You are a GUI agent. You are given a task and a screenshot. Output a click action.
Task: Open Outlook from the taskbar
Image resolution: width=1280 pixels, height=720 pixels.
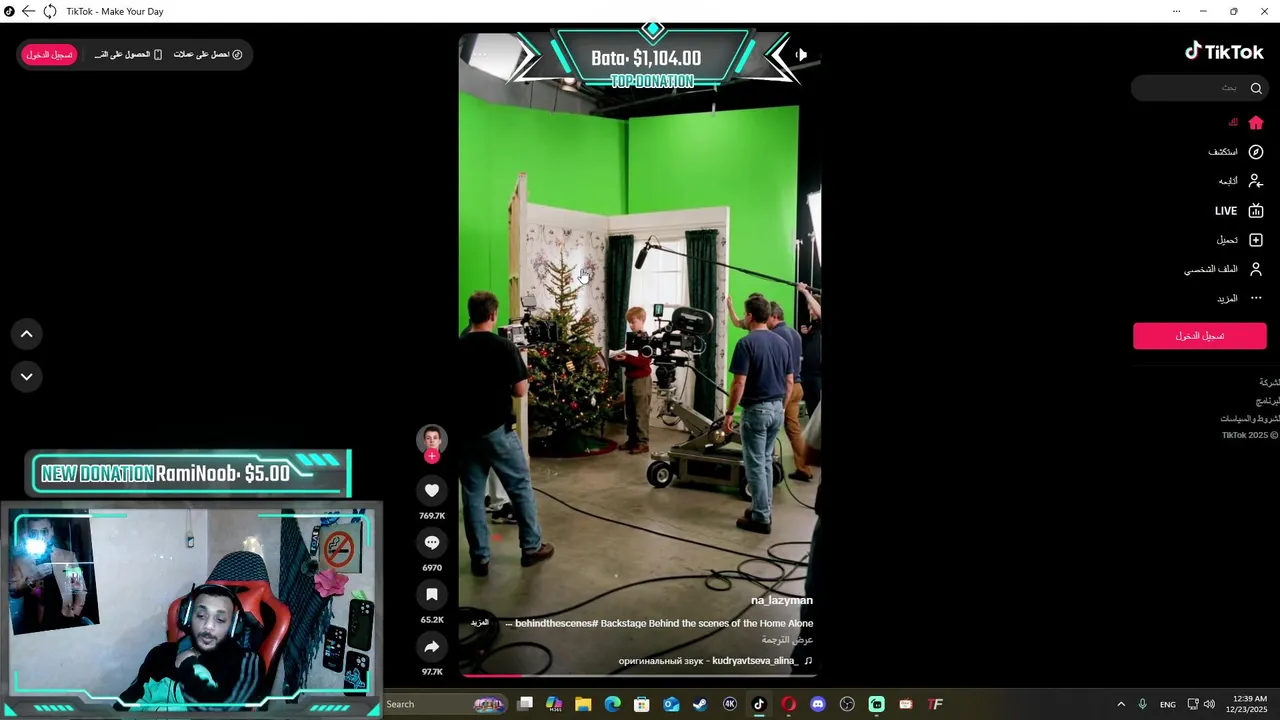pos(671,704)
